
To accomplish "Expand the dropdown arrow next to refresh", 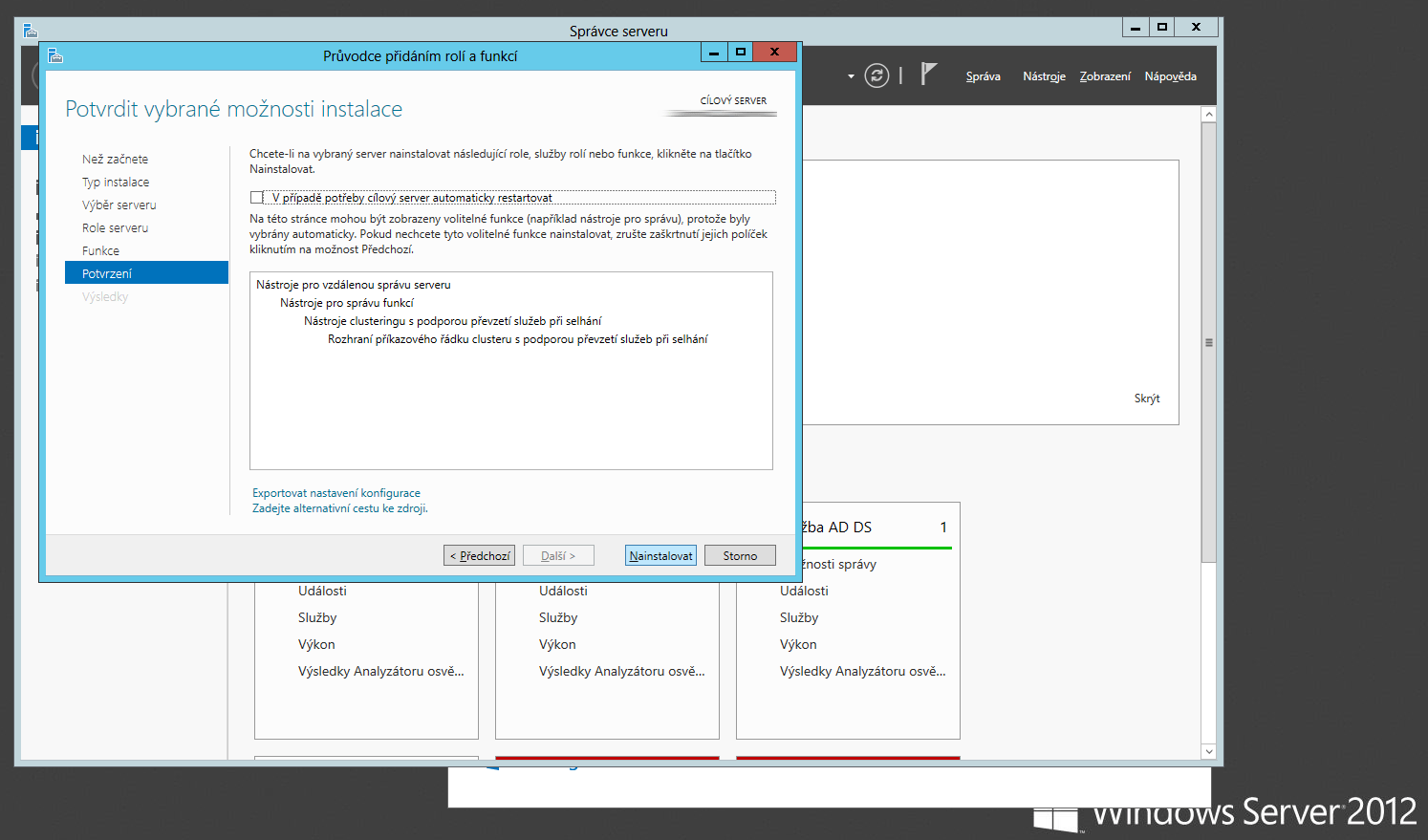I will [851, 76].
